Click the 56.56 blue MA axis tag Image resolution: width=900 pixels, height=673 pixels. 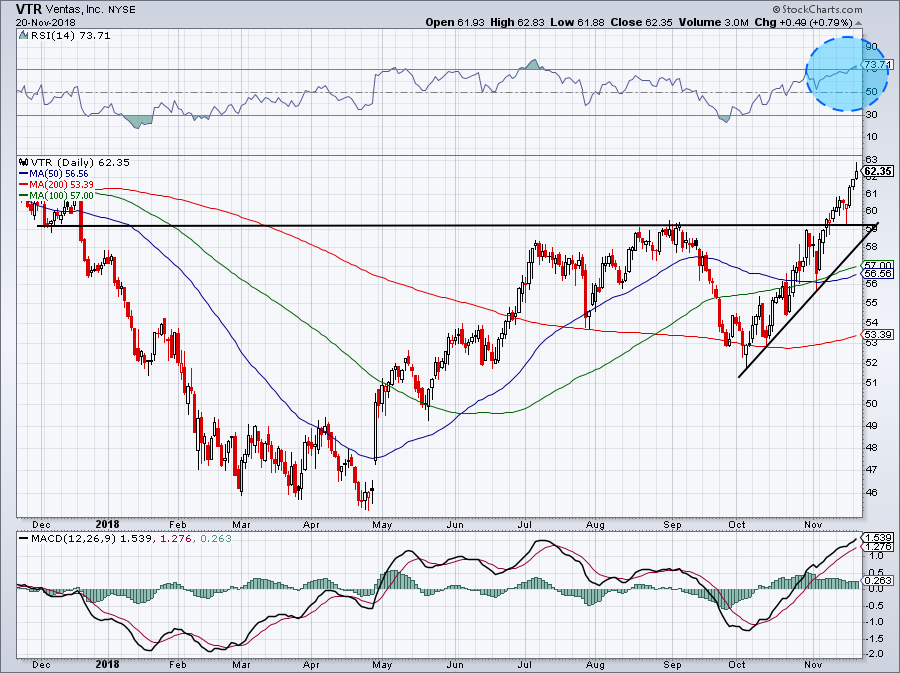(x=878, y=274)
